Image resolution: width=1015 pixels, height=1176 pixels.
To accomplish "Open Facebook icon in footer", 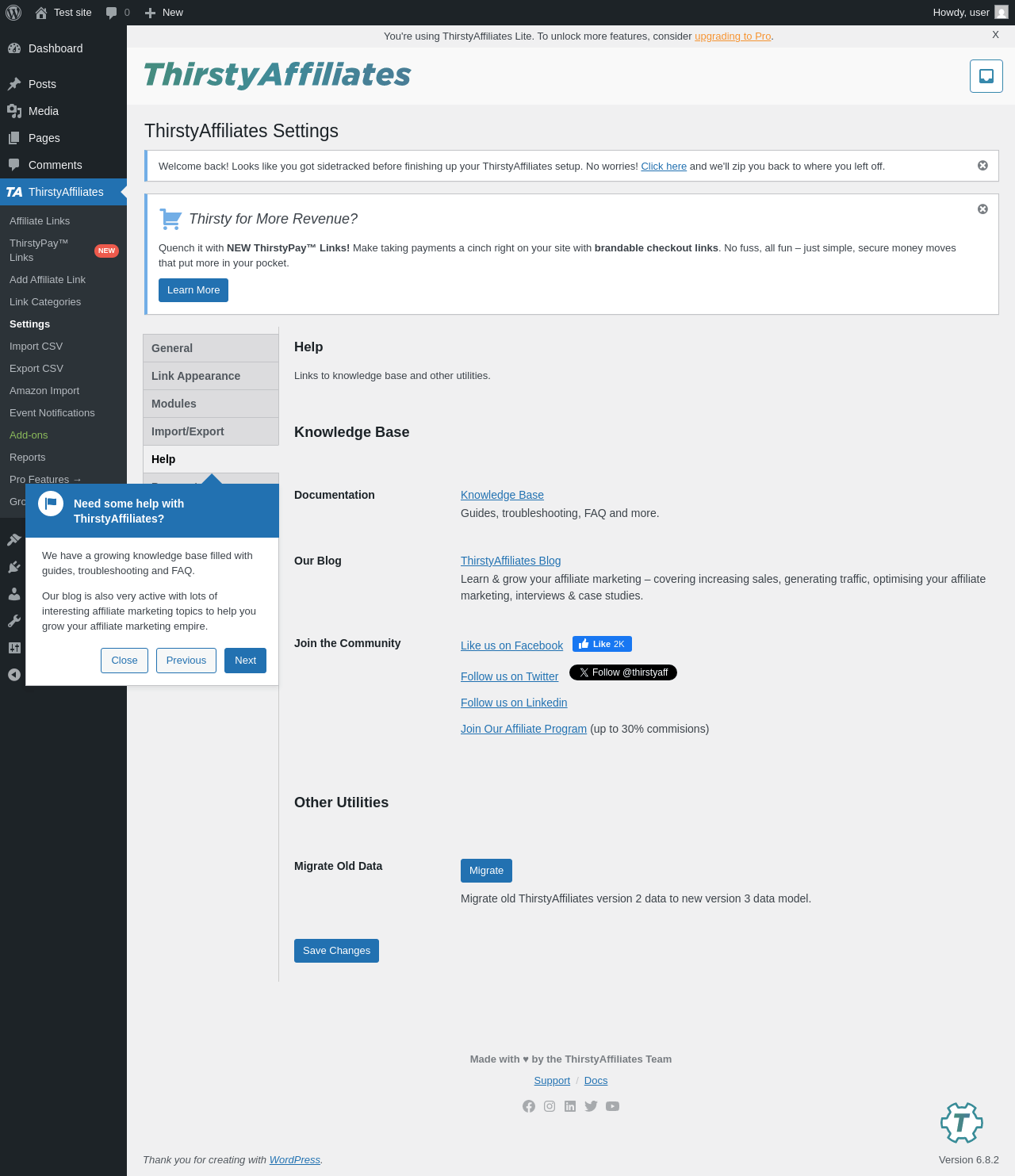I will tap(529, 1106).
